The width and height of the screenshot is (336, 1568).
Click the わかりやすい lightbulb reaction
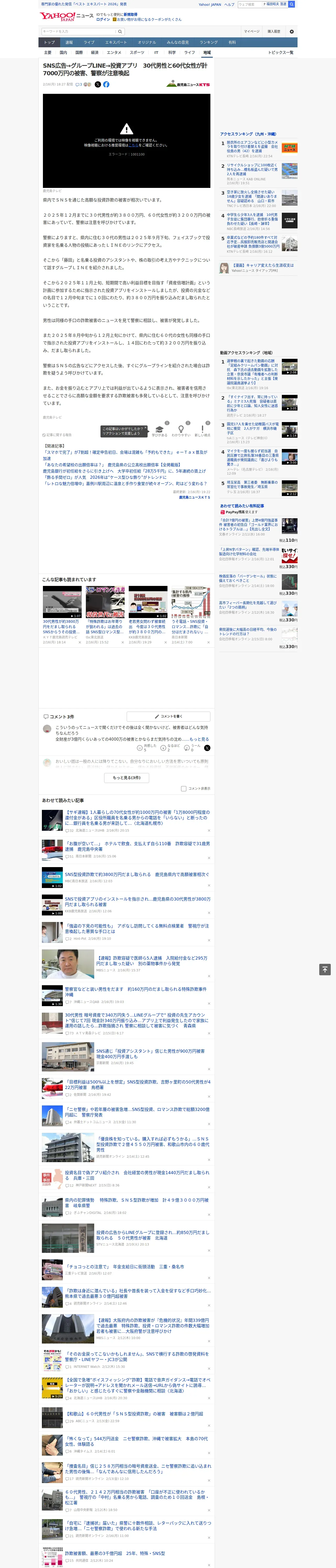click(x=181, y=429)
